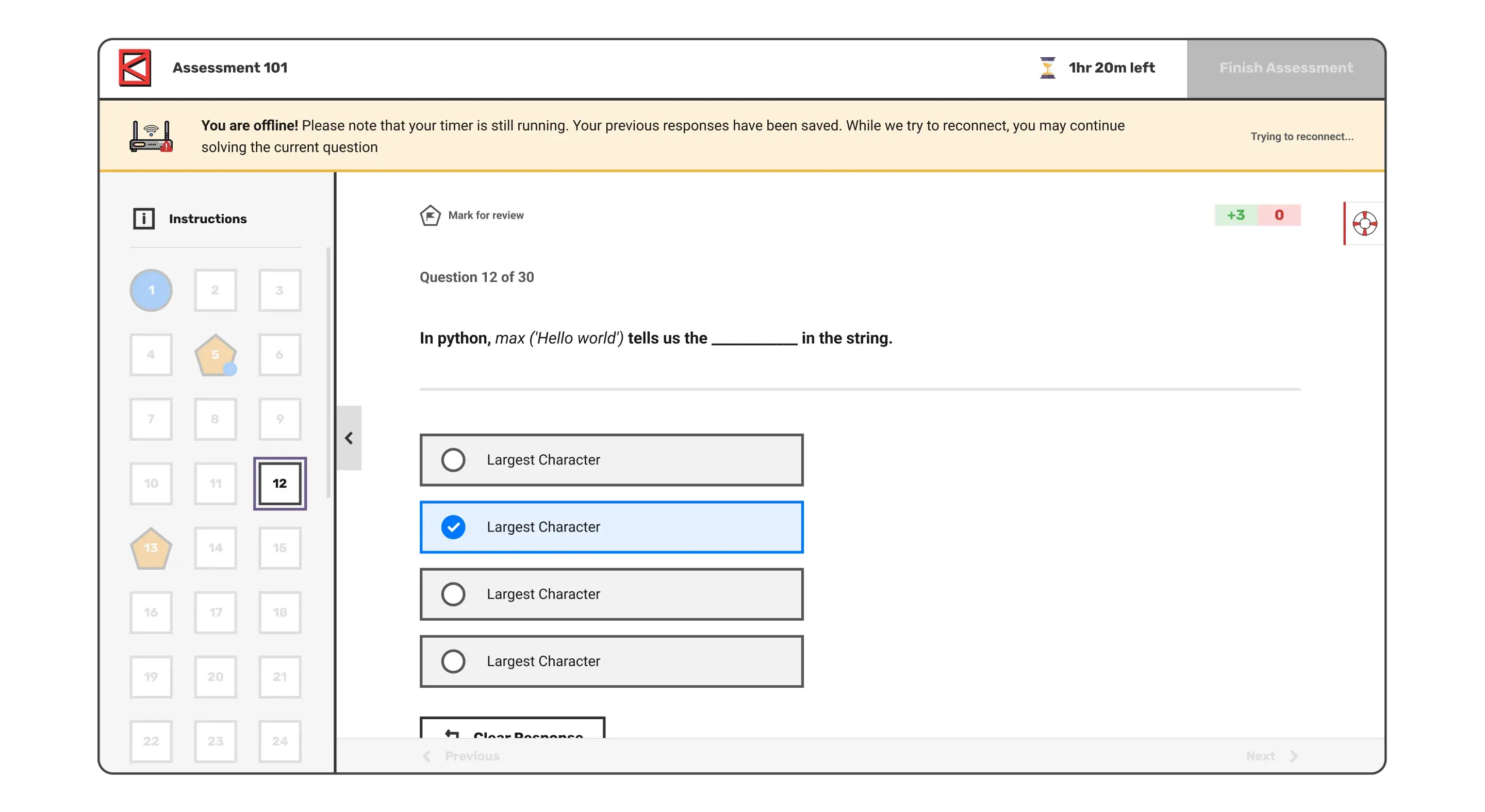This screenshot has width=1485, height=812.
Task: Click the Finish Assessment button
Action: coord(1285,68)
